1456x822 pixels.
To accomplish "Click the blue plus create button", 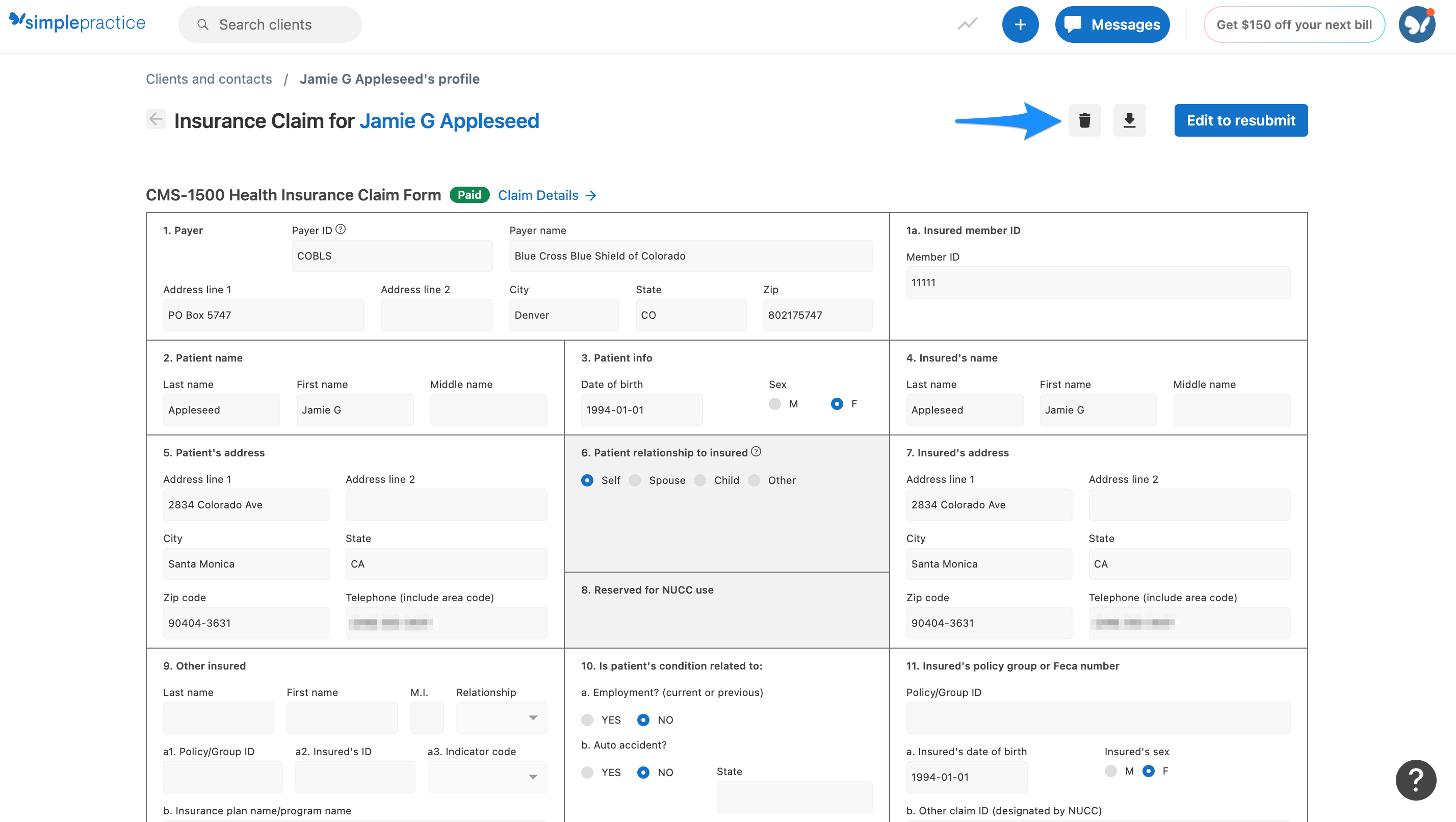I will [1020, 24].
